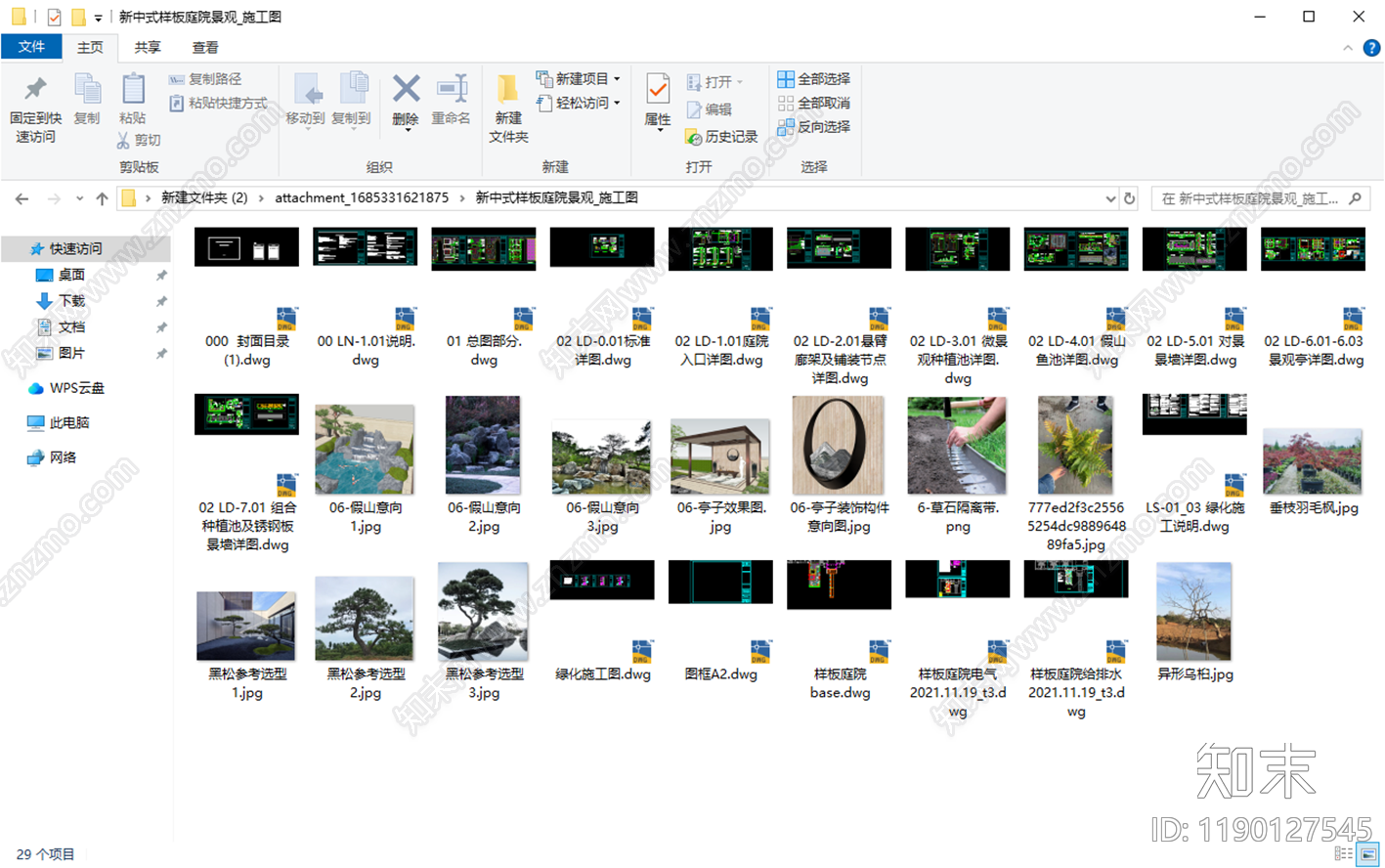1385x868 pixels.
Task: Select the Move To icon
Action: click(307, 90)
